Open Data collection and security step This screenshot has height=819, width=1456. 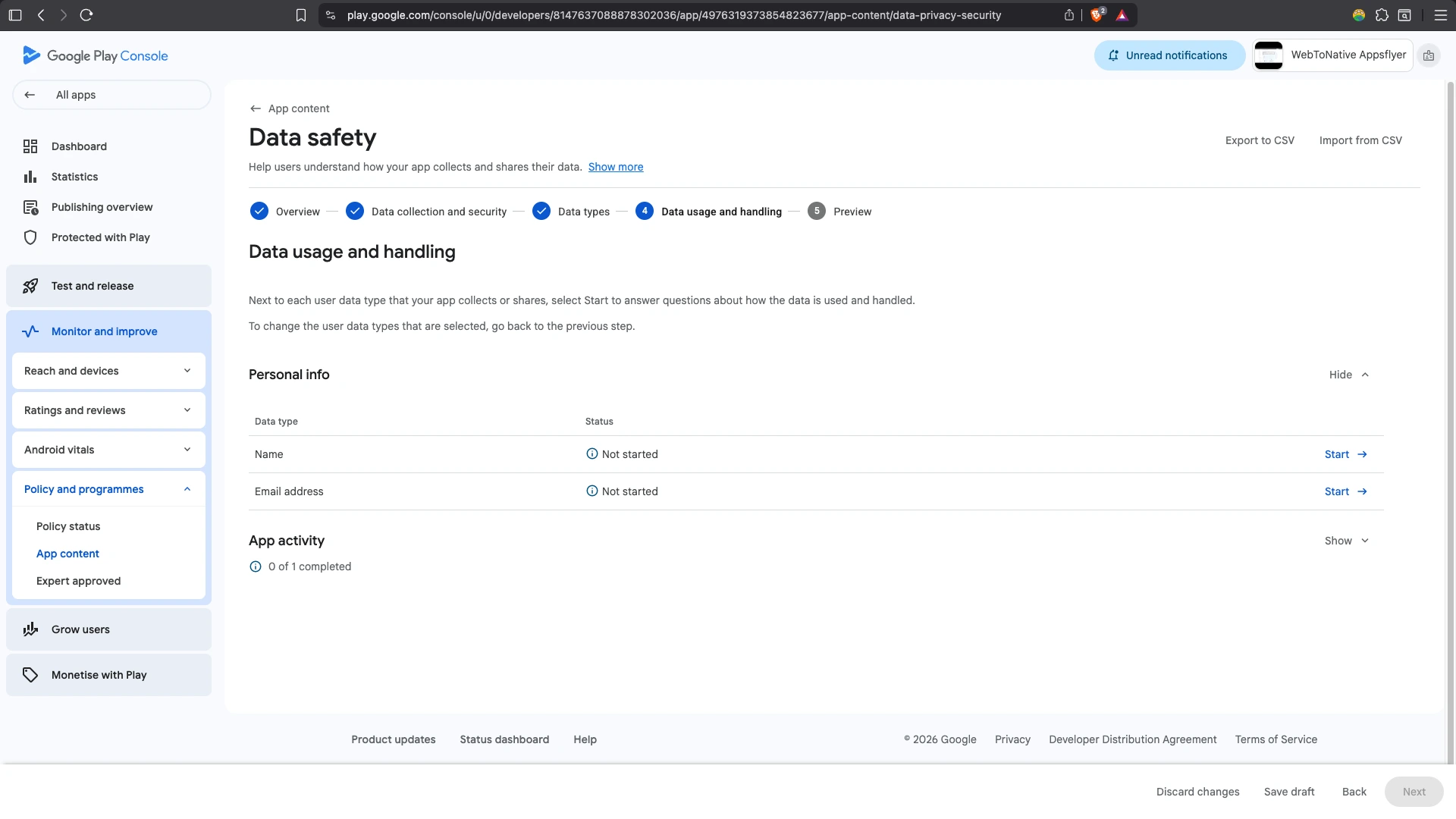click(426, 211)
